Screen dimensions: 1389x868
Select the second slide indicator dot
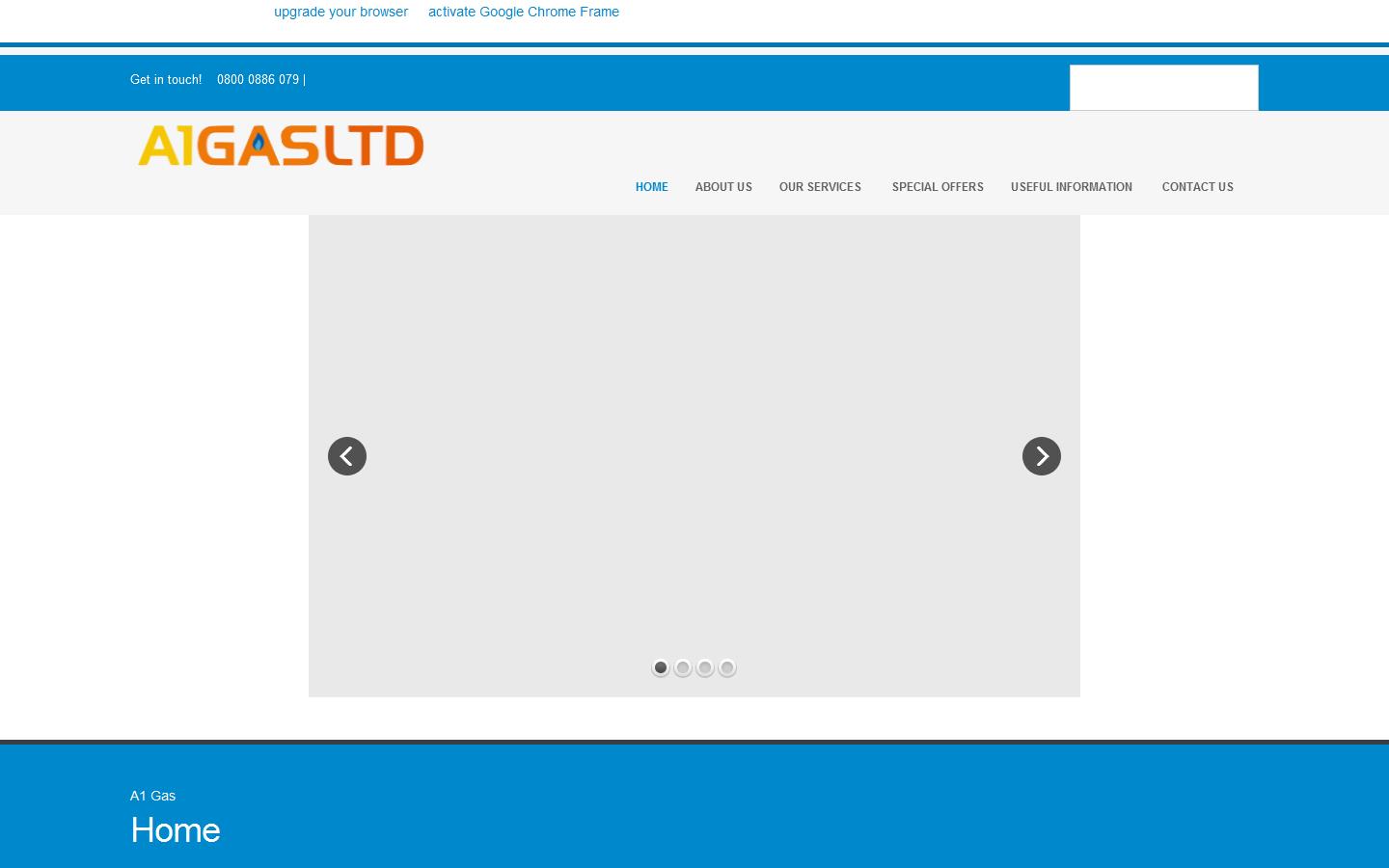(683, 667)
